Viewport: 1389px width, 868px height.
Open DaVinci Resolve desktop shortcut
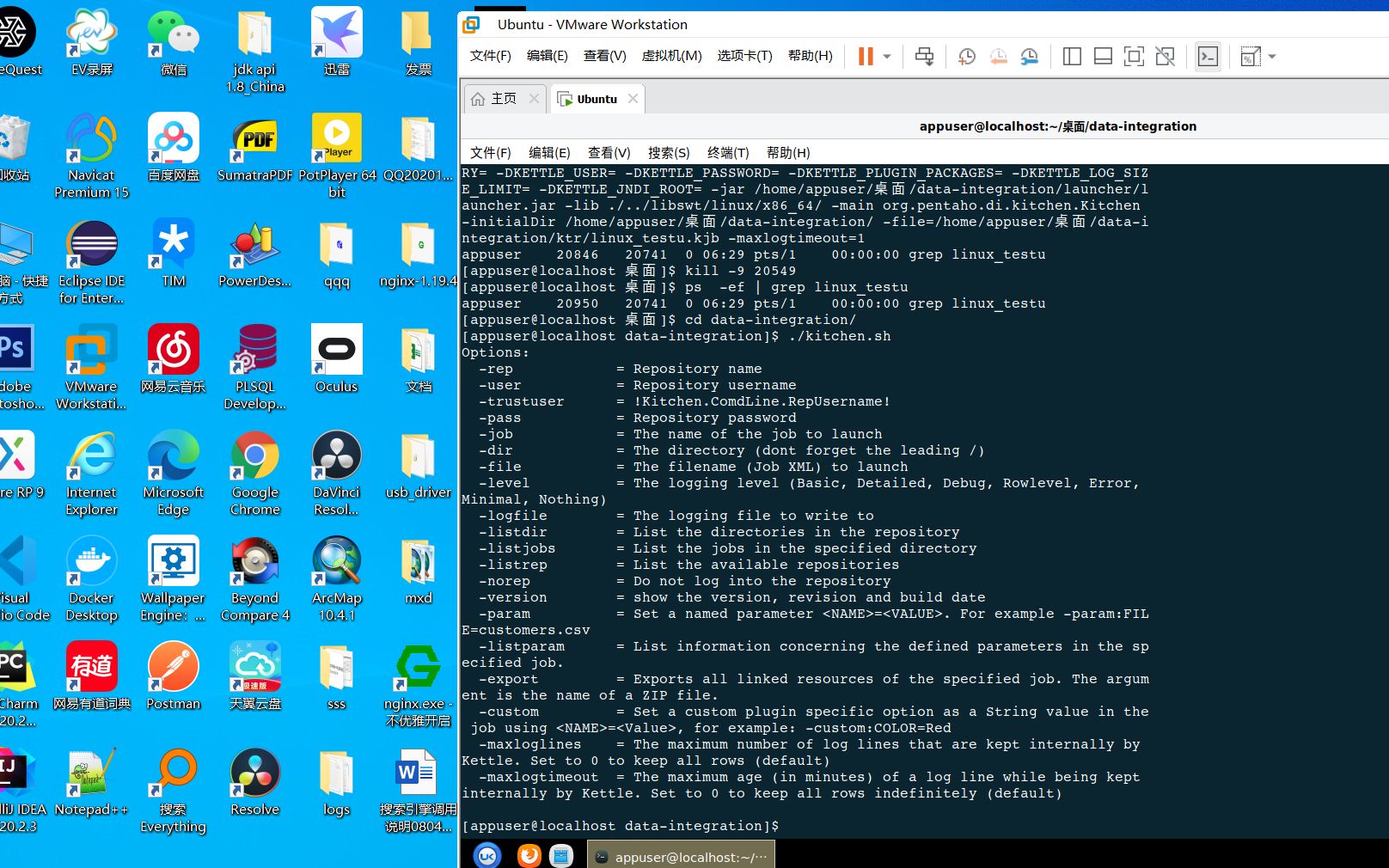coord(337,474)
